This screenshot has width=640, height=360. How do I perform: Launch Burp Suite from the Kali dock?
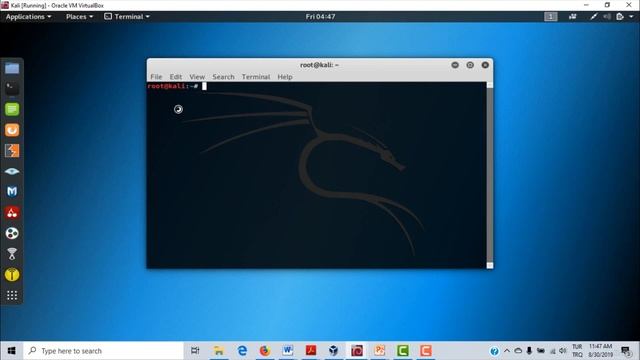tap(12, 151)
